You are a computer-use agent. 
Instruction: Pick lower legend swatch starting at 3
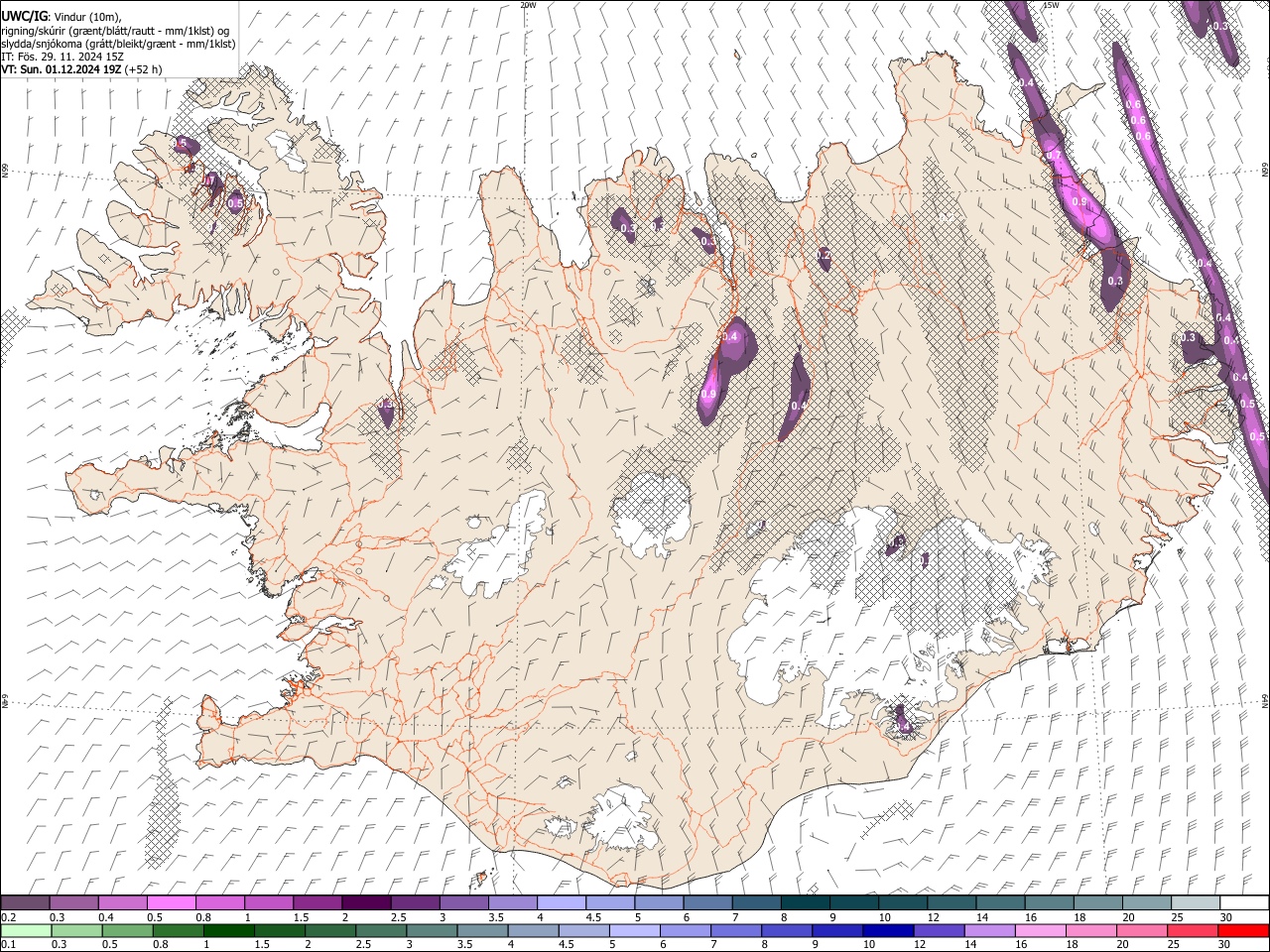click(x=432, y=930)
